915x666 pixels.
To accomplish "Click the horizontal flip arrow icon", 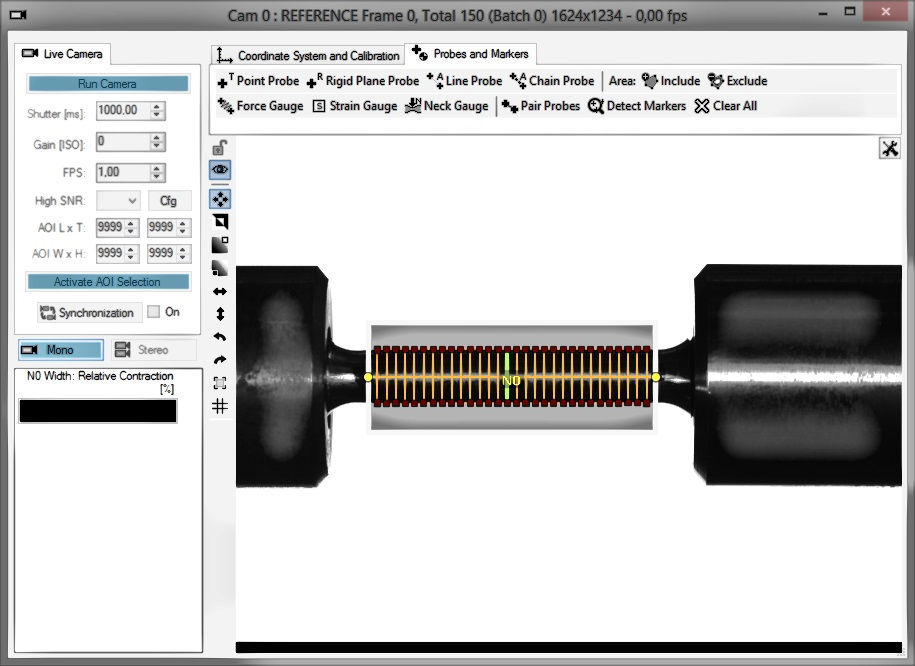I will 220,291.
